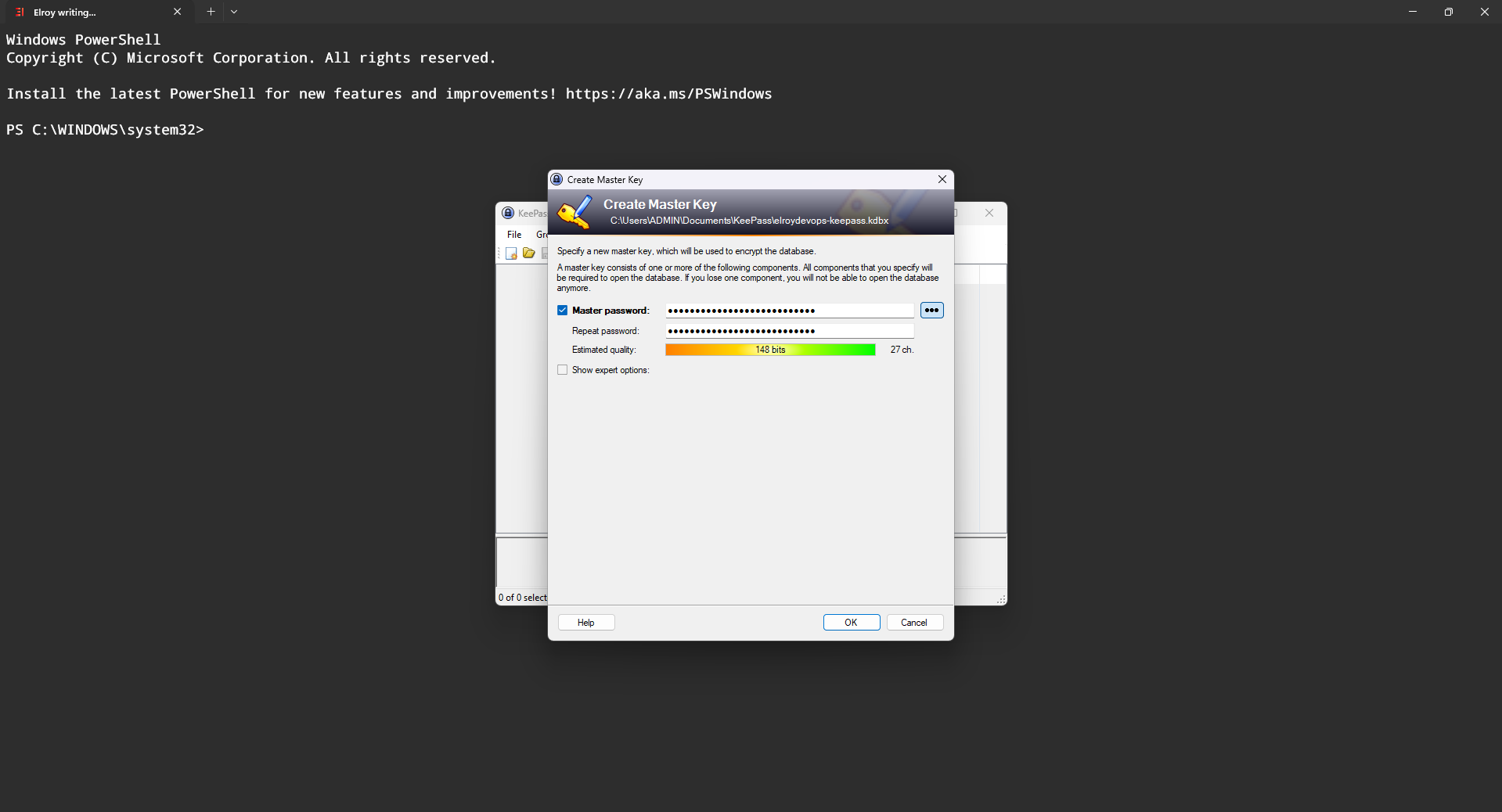Enable Show expert options checkbox
The width and height of the screenshot is (1502, 812).
click(x=562, y=370)
